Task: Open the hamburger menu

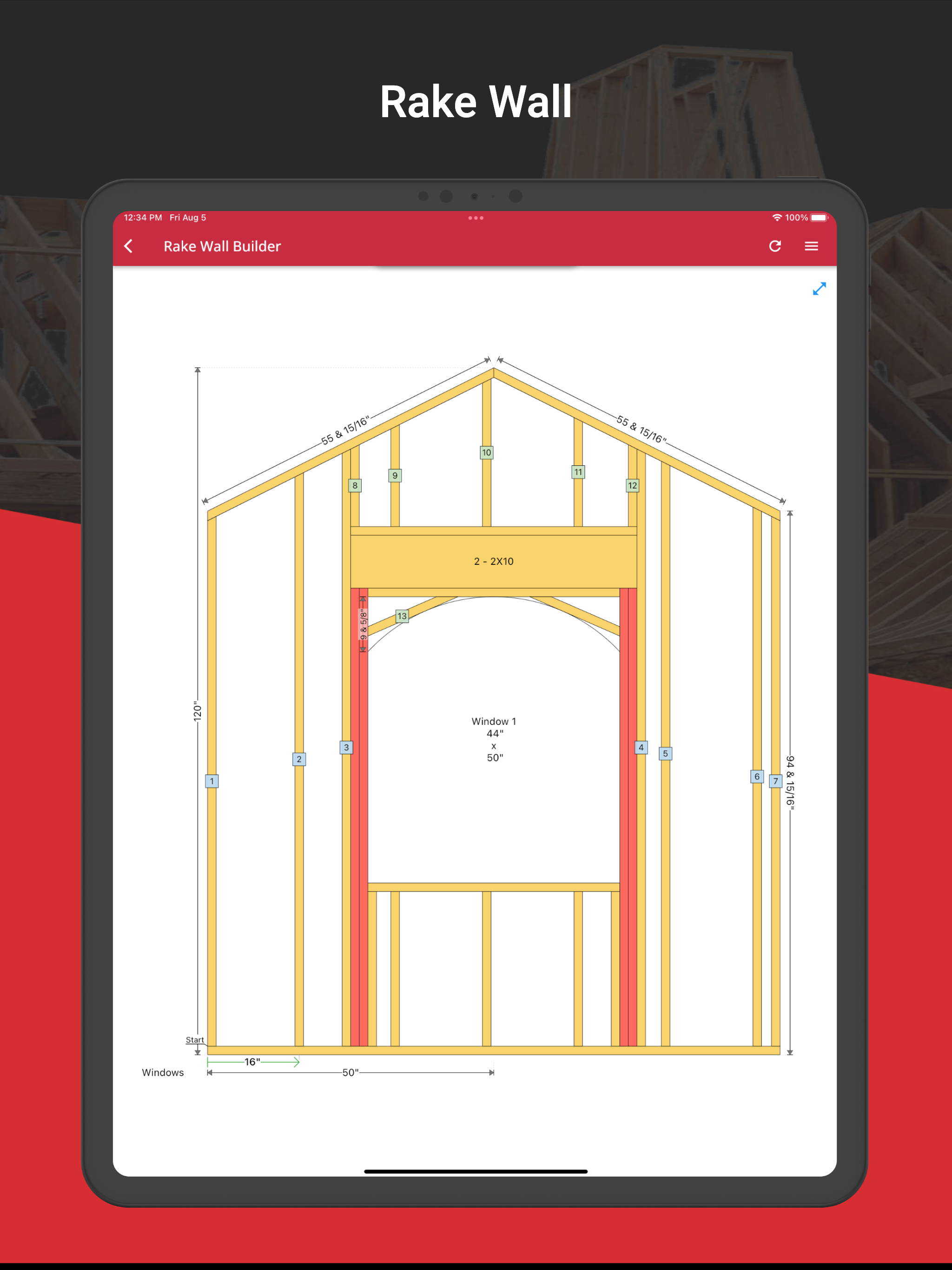Action: (x=811, y=246)
